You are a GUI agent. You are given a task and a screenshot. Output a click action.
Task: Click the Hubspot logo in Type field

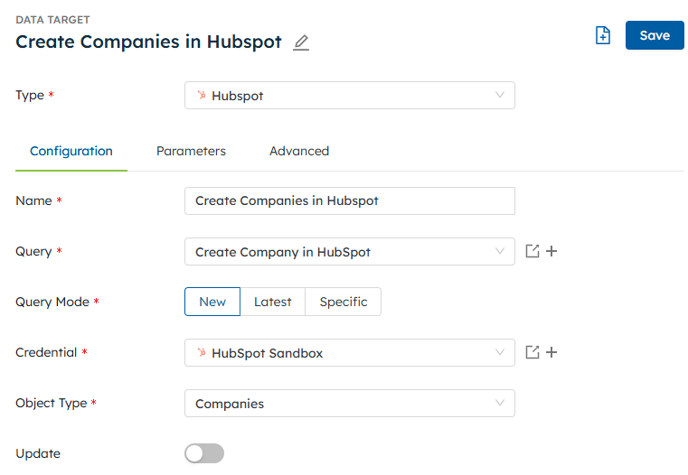coord(201,95)
